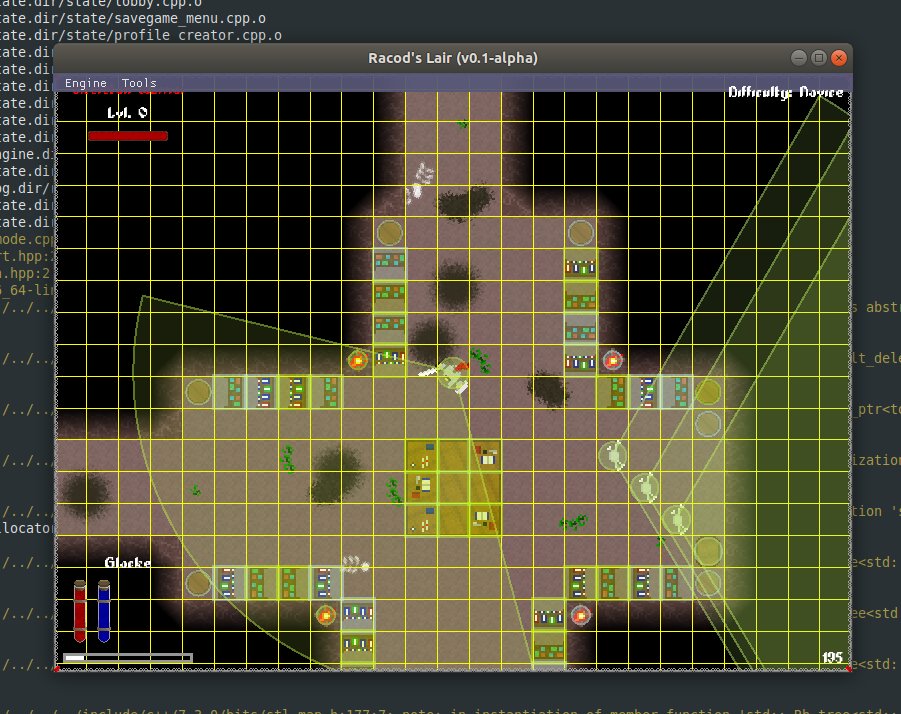The height and width of the screenshot is (714, 901).
Task: Minimize the Racod's Lair window
Action: pos(799,57)
